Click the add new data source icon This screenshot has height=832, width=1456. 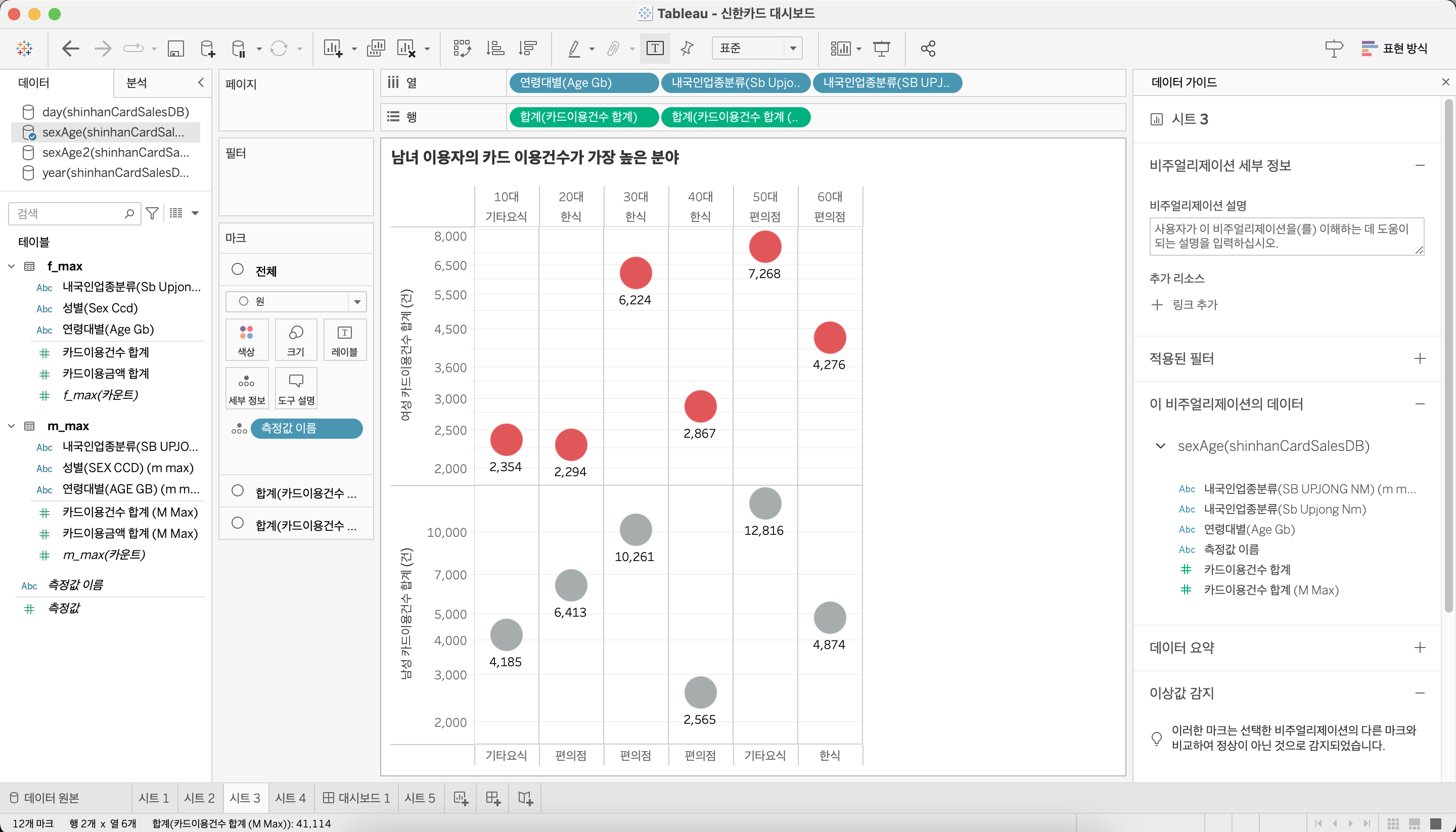click(x=208, y=49)
